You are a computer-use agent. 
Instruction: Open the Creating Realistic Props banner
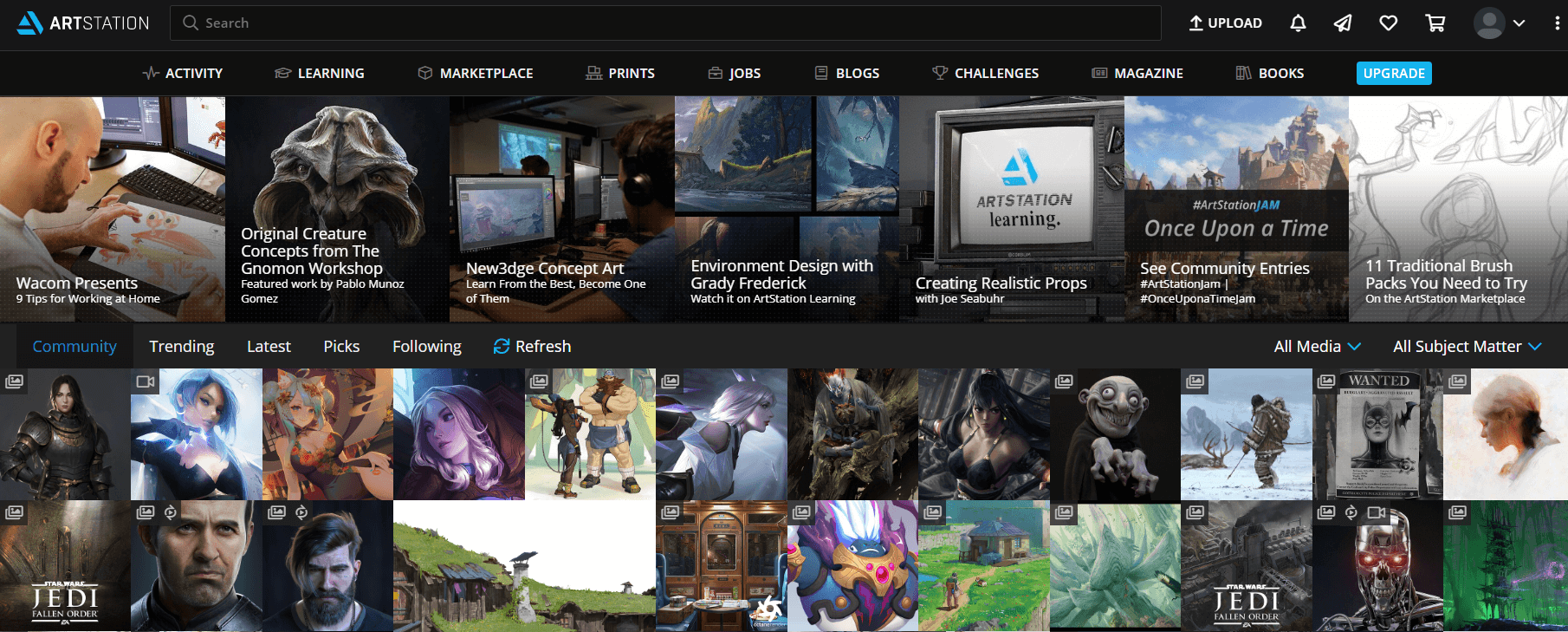click(x=1012, y=209)
